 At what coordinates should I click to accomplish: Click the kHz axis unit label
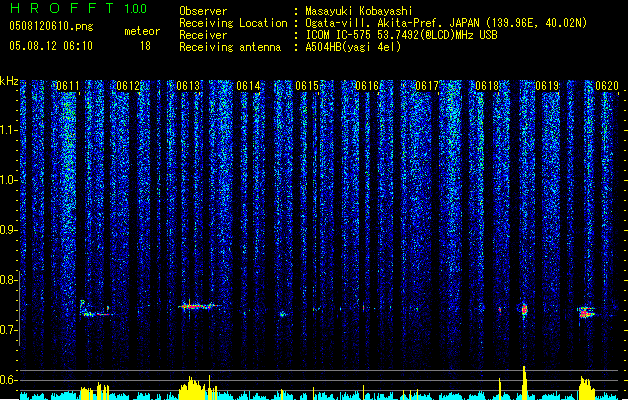(9, 81)
